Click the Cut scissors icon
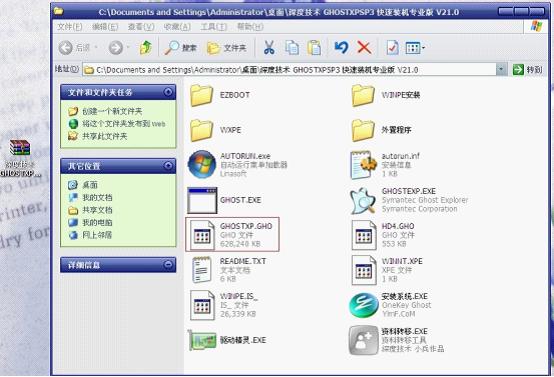This screenshot has width=554, height=377. (269, 48)
